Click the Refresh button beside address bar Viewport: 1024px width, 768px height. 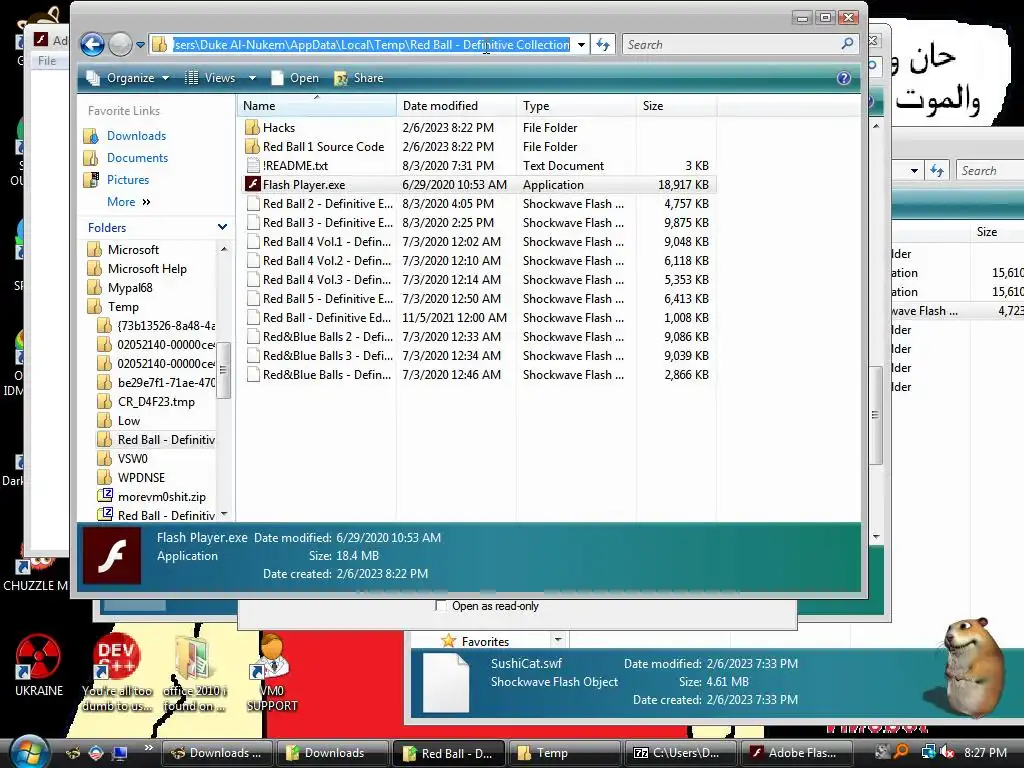pos(603,44)
